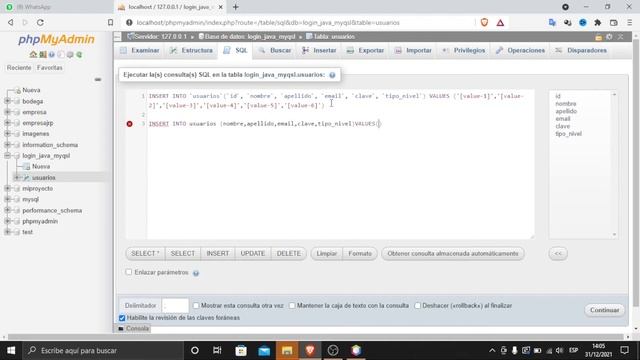This screenshot has width=640, height=360.
Task: Click the red error marker on line 3
Action: 129,124
